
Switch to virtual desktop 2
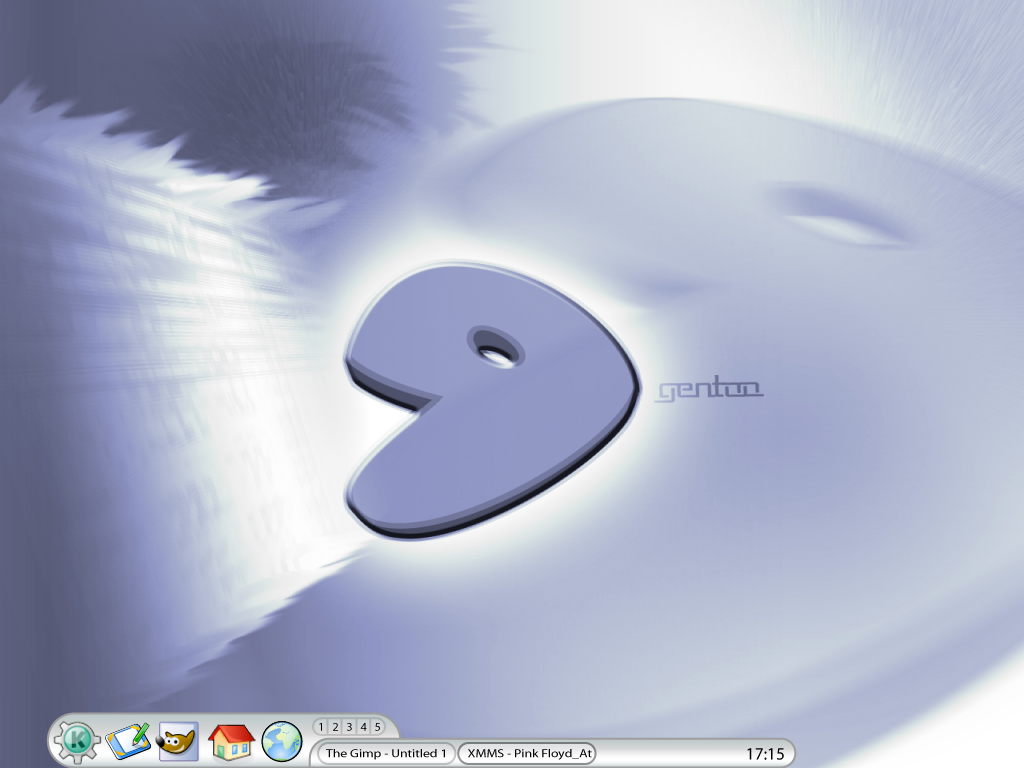[335, 727]
